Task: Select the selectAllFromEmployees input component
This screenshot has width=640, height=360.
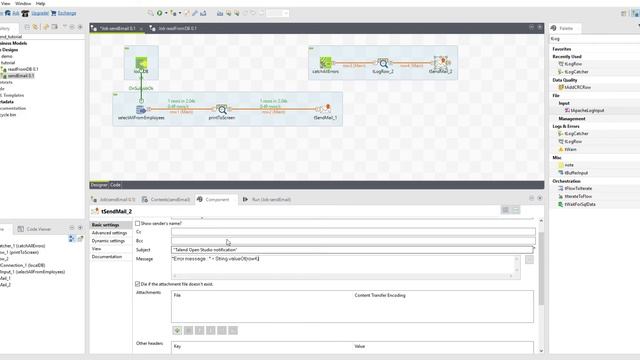Action: 141,109
